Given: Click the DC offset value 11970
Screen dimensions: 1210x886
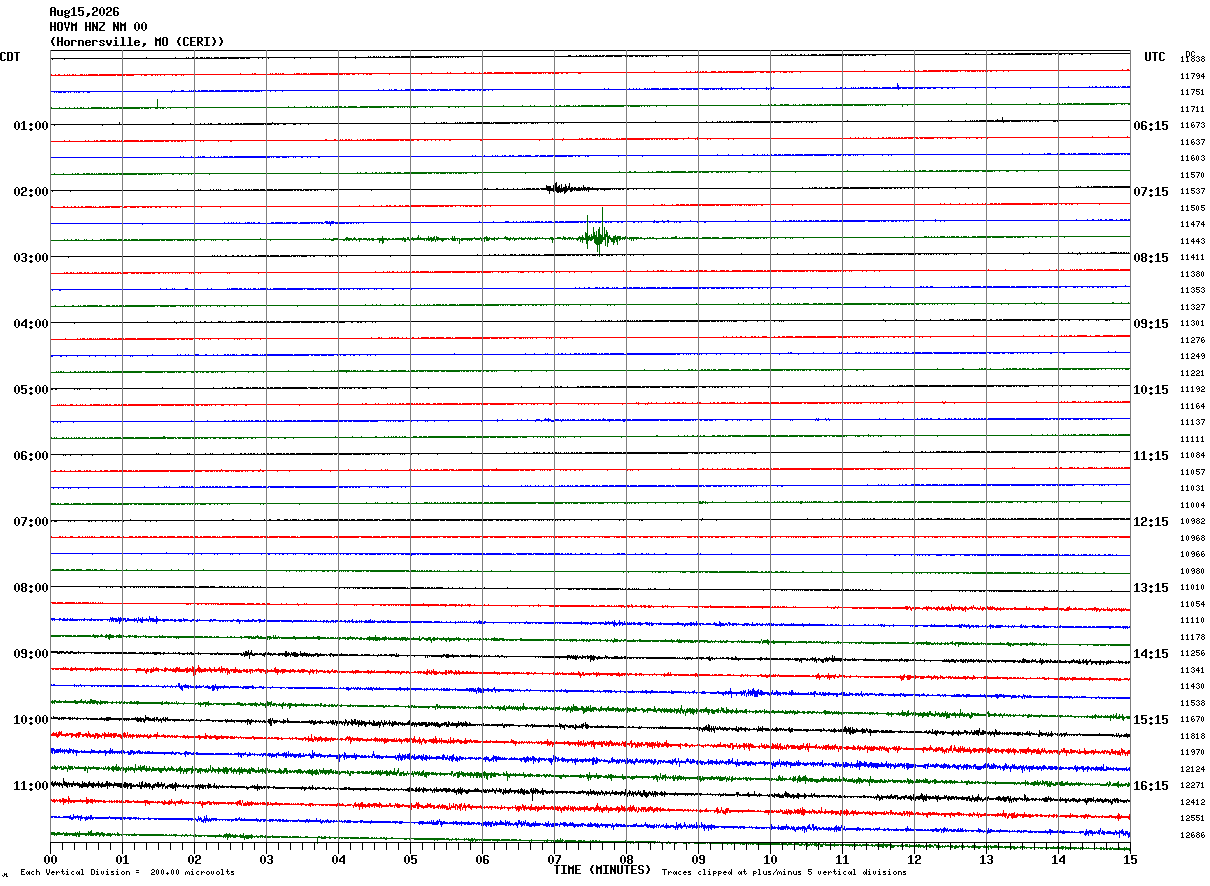Looking at the screenshot, I should pyautogui.click(x=1192, y=752).
